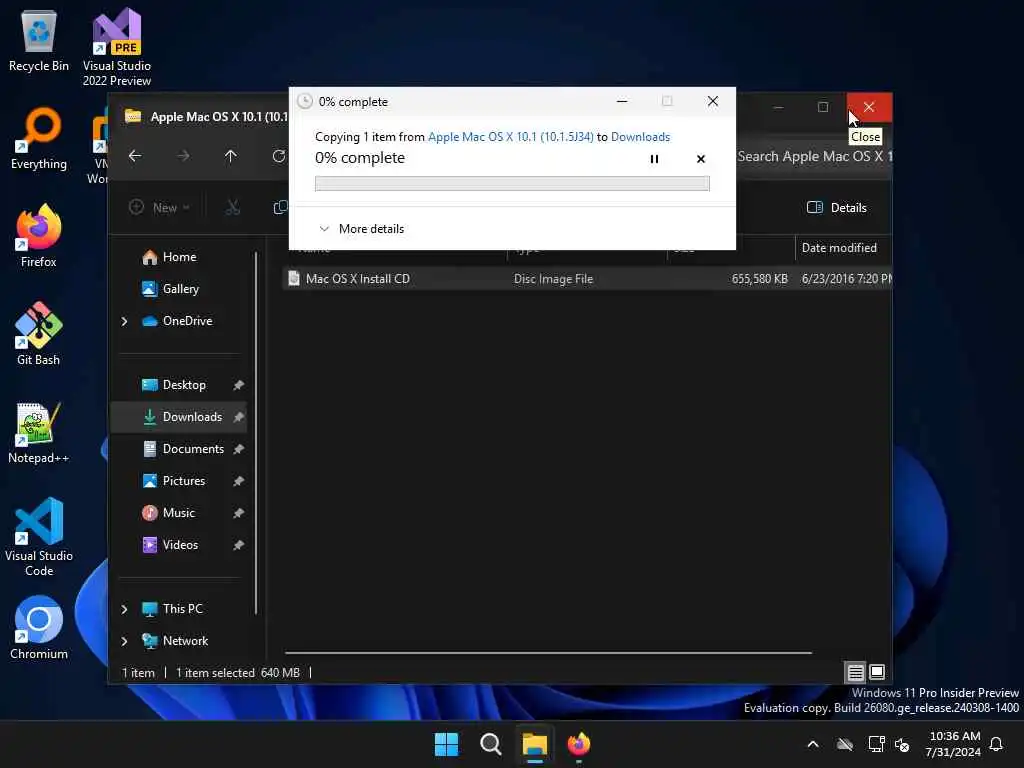Screen dimensions: 1024x768
Task: Open the Recycle Bin desktop icon
Action: tap(39, 41)
